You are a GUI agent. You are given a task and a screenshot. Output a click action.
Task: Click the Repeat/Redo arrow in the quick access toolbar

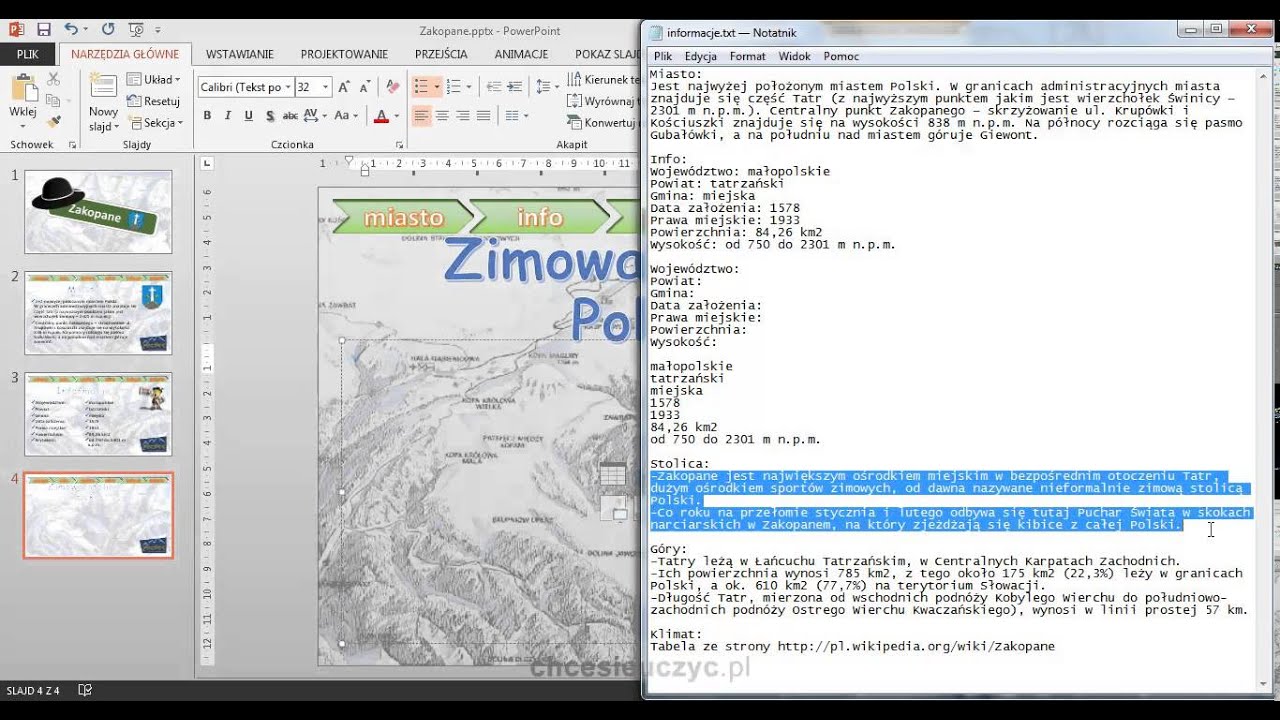pos(108,30)
